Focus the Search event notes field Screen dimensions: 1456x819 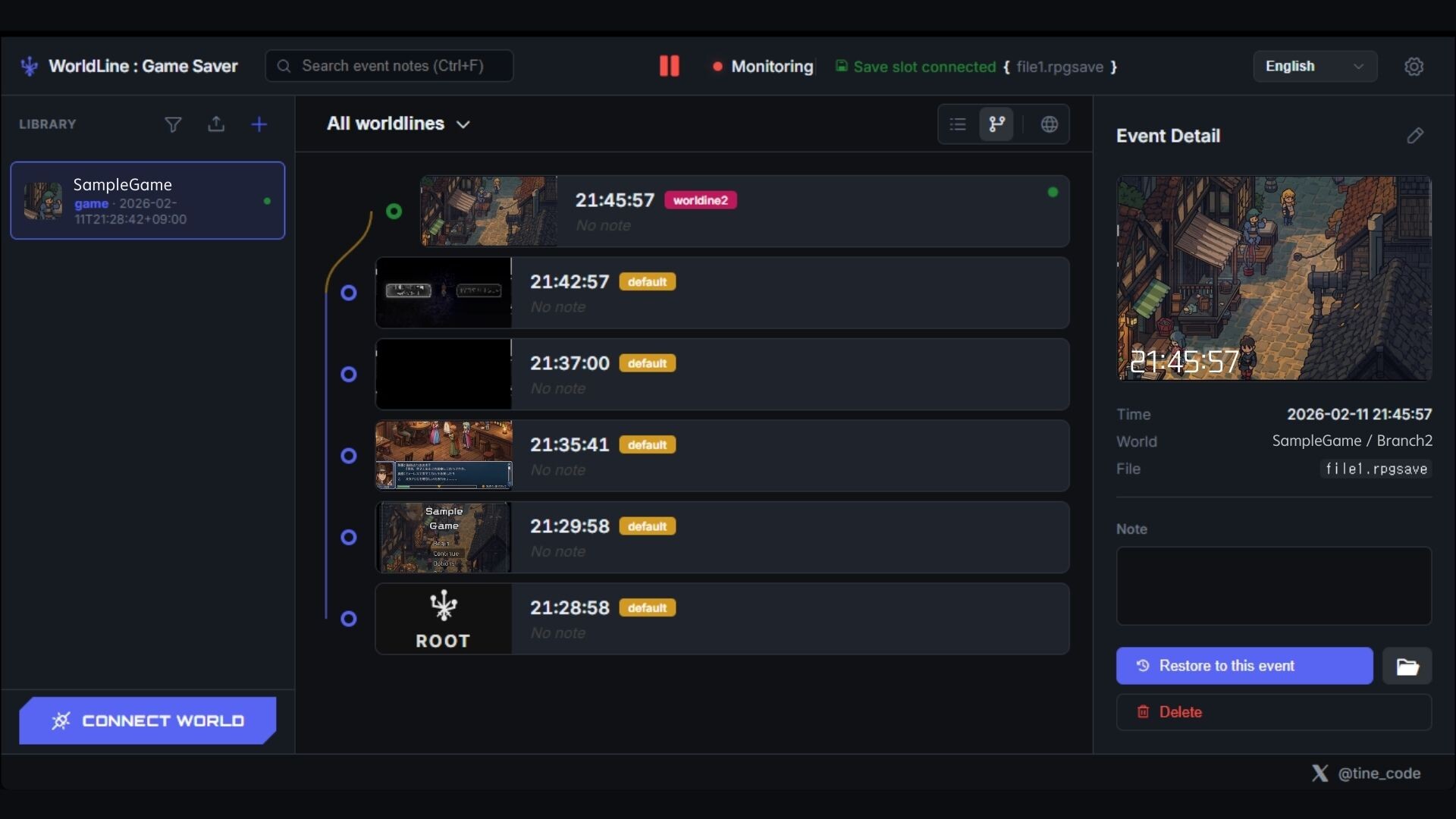coord(389,66)
